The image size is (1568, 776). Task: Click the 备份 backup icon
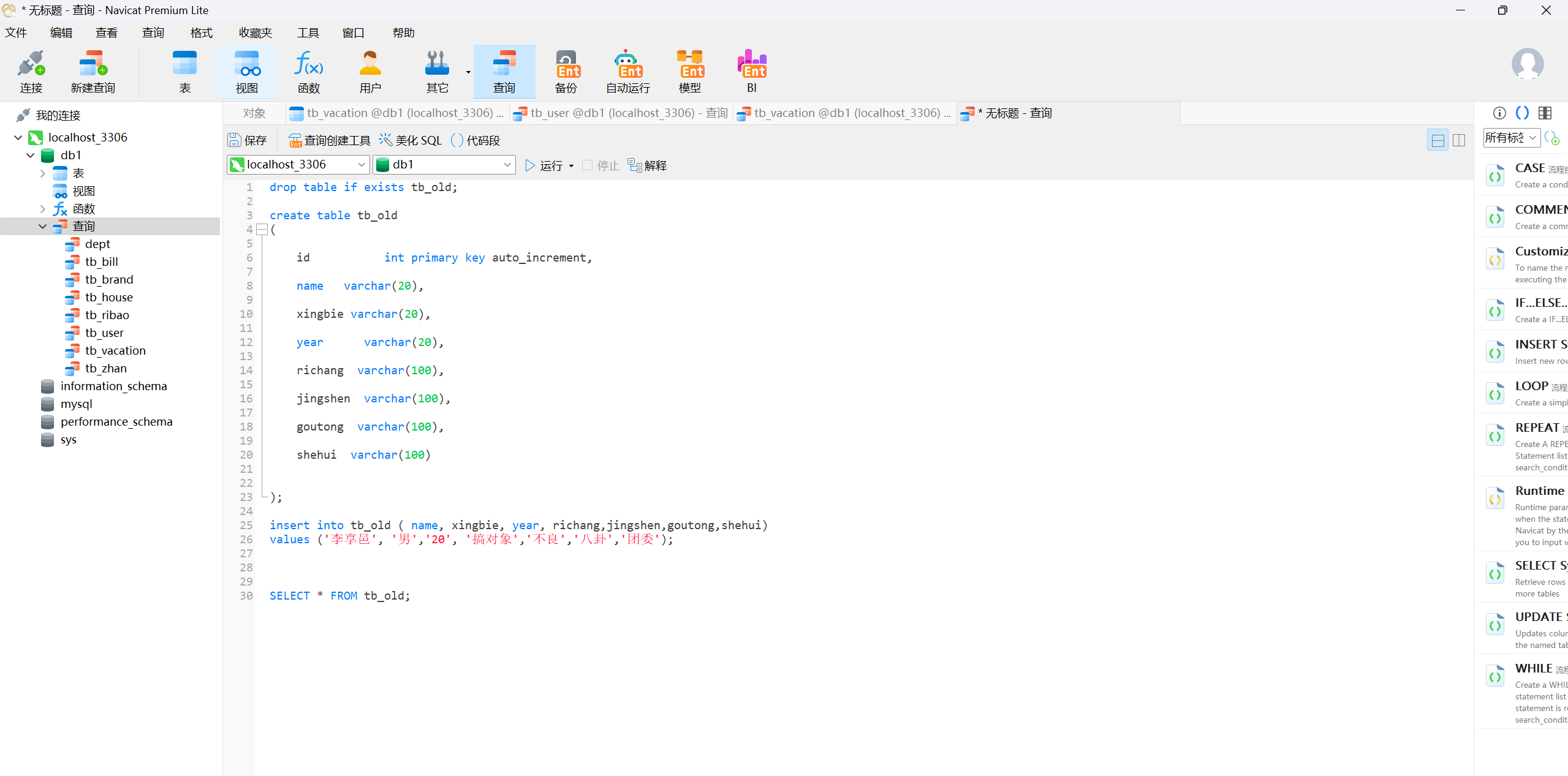pos(566,72)
